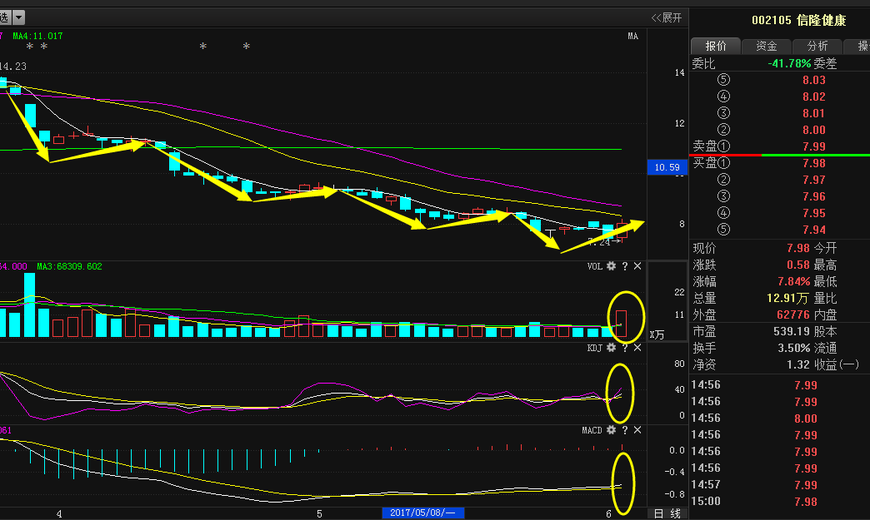The image size is (870, 520).
Task: Select the 14:56 trade row priced 8.00
Action: click(780, 418)
